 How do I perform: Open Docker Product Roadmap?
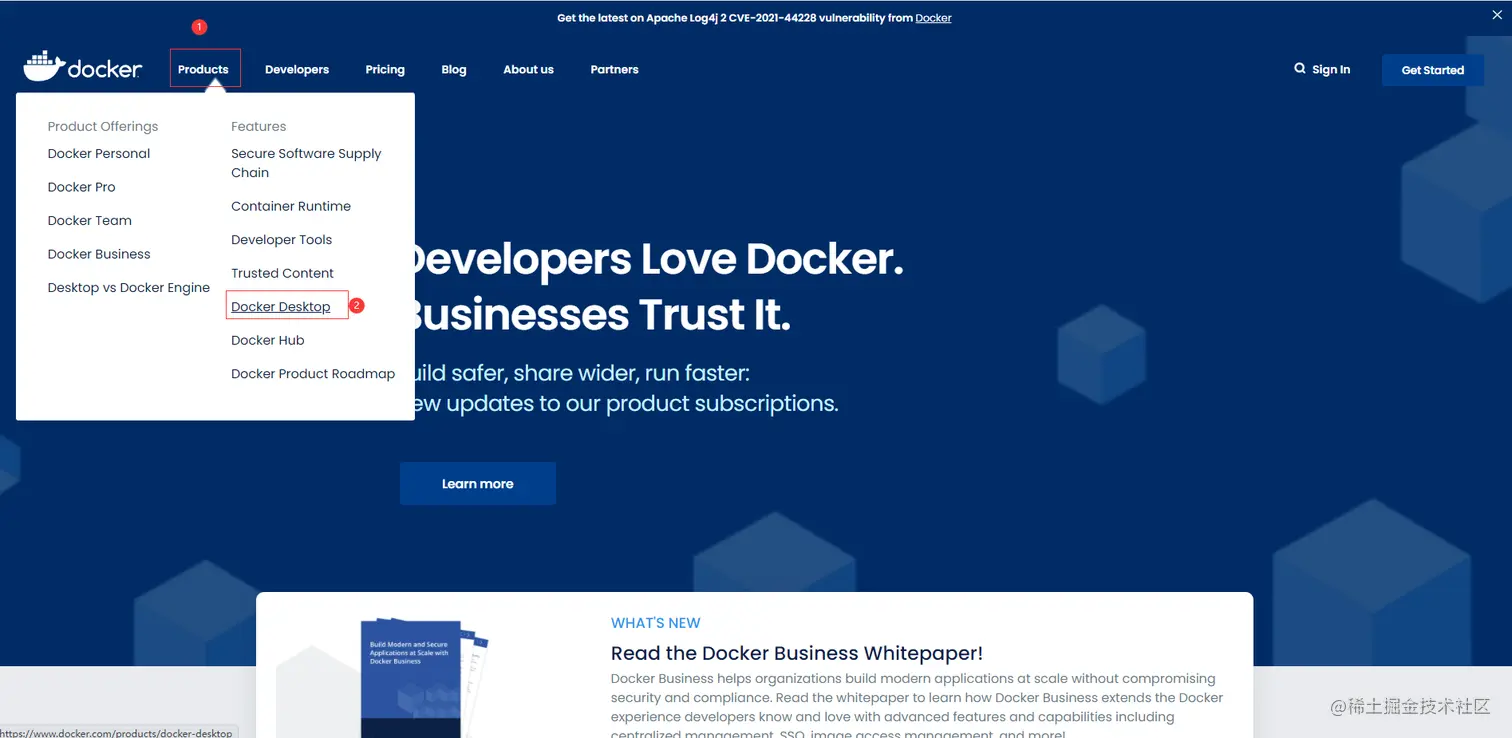(x=313, y=373)
